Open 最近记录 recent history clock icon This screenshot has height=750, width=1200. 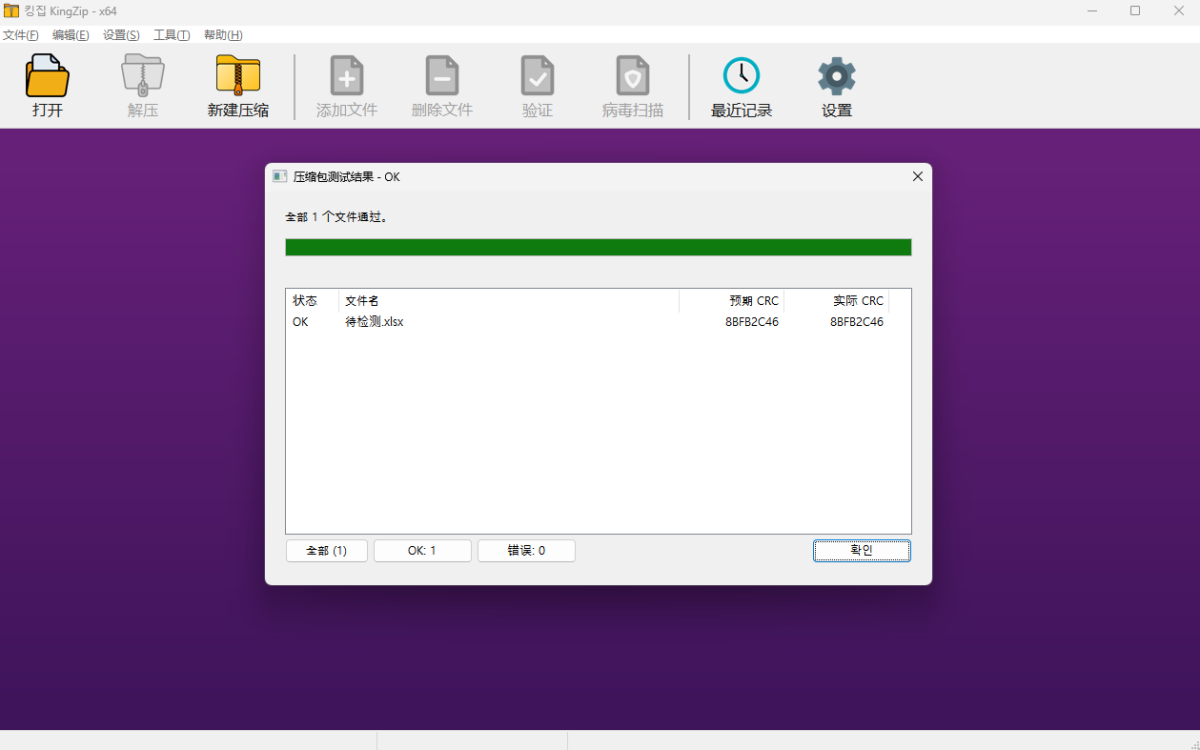coord(741,76)
